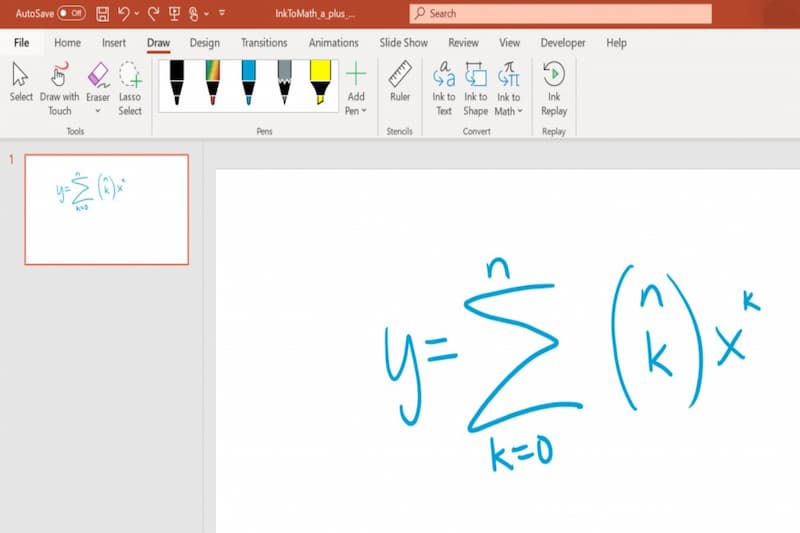This screenshot has width=800, height=533.
Task: Open the Animations tab
Action: 333,43
